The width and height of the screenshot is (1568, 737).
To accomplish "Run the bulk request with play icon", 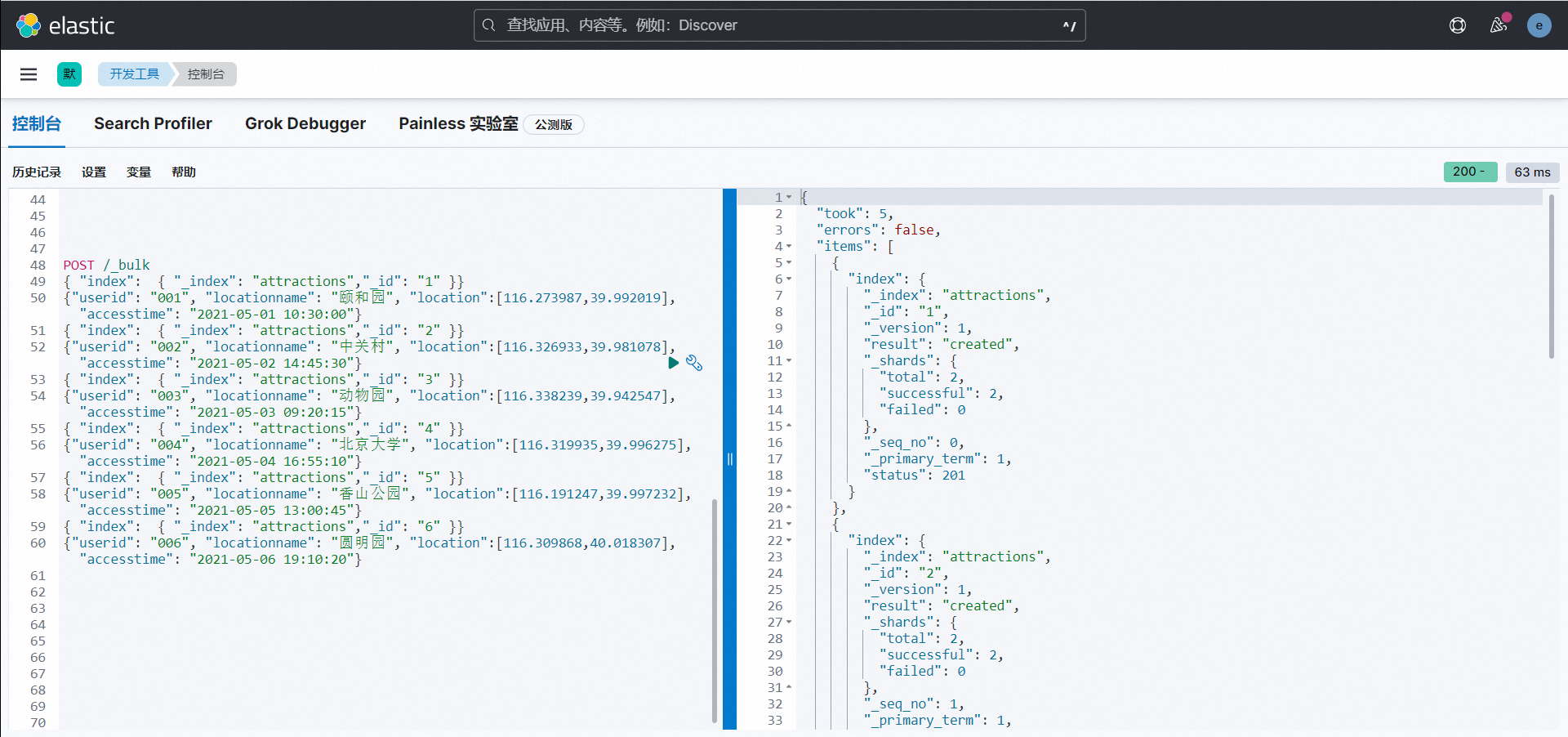I will point(674,363).
